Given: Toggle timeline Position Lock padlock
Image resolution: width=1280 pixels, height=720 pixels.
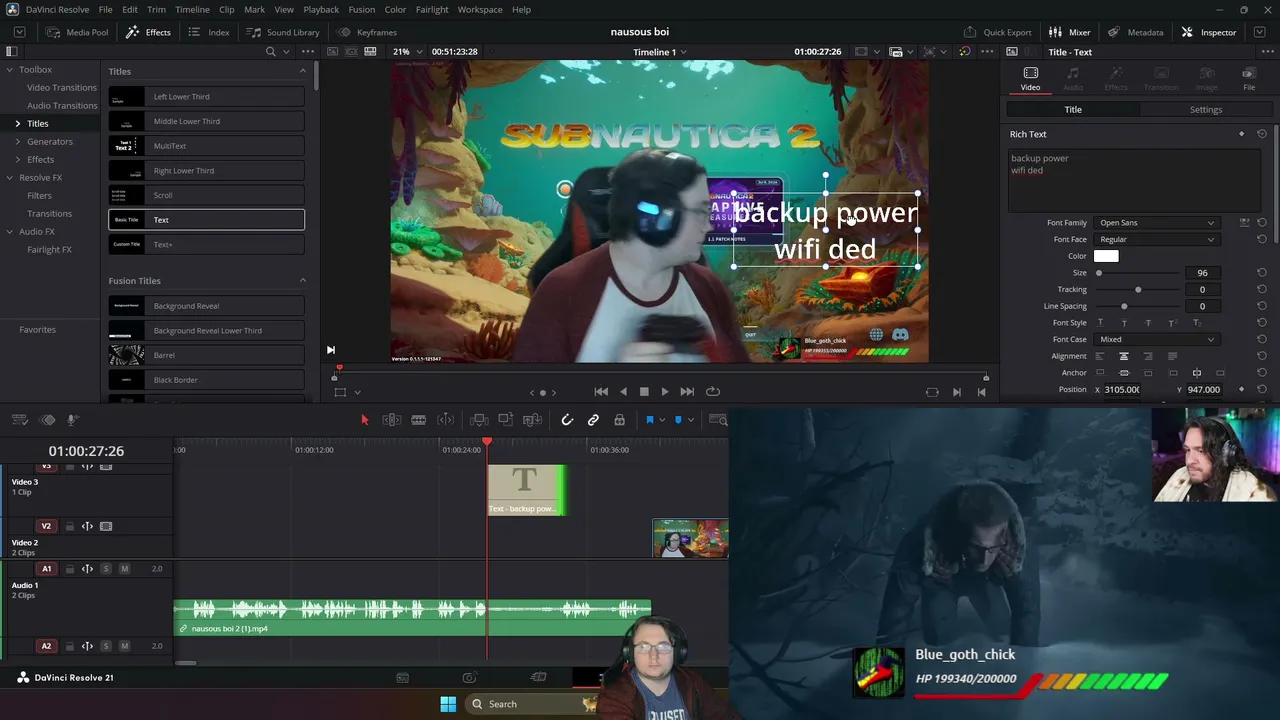Looking at the screenshot, I should (x=619, y=420).
